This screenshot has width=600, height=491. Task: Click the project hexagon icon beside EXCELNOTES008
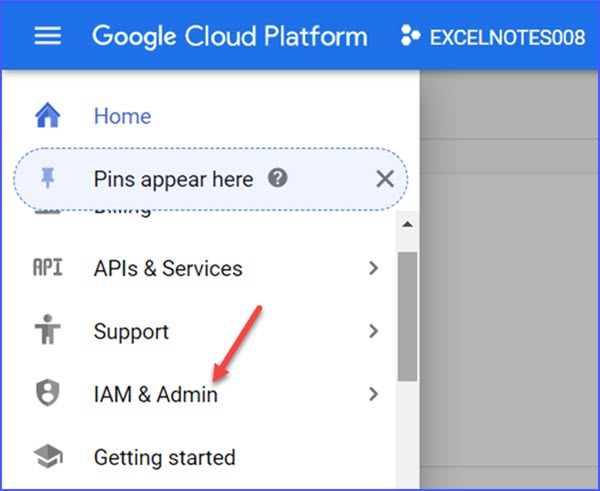(410, 36)
